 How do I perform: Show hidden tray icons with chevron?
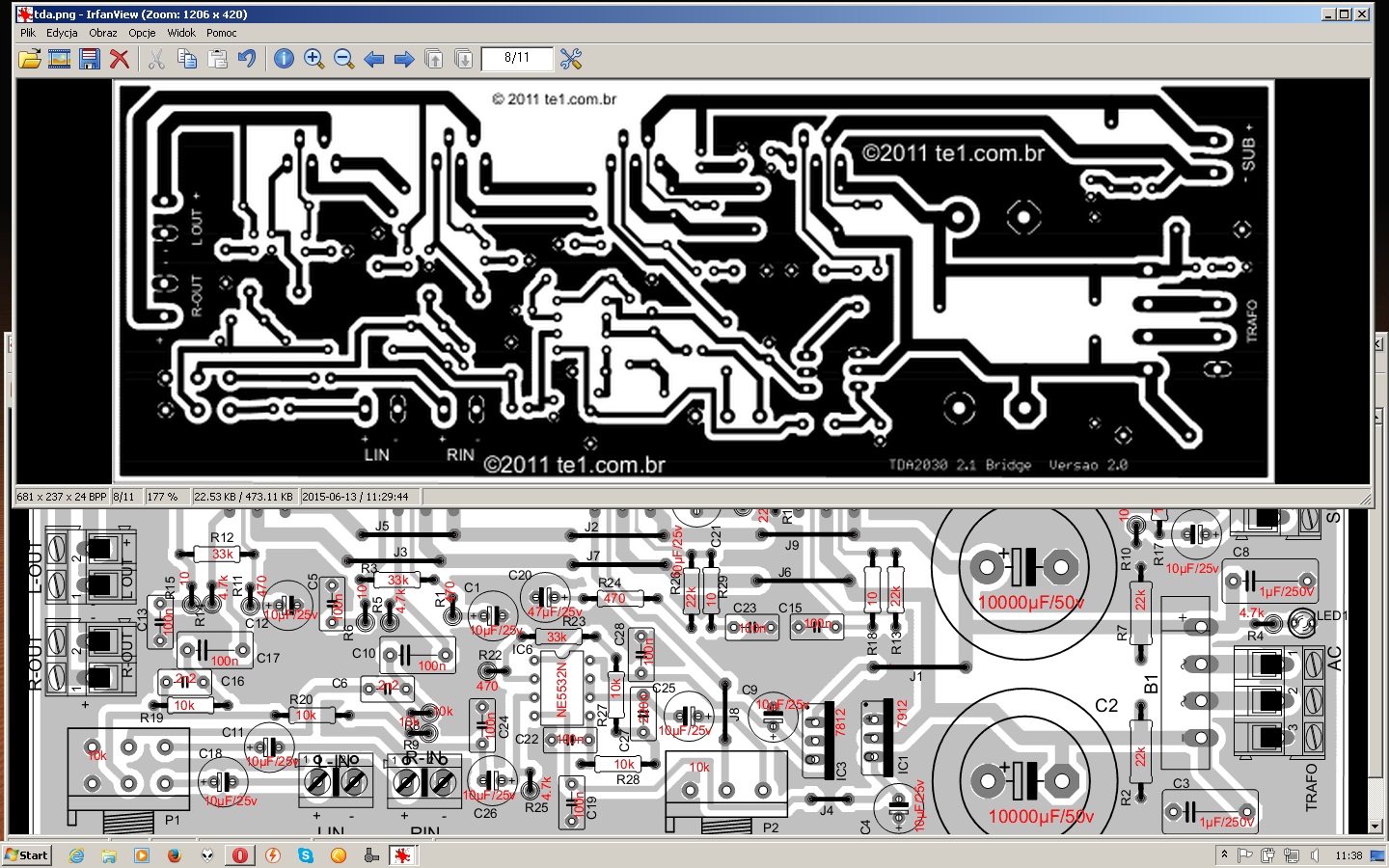point(1224,854)
